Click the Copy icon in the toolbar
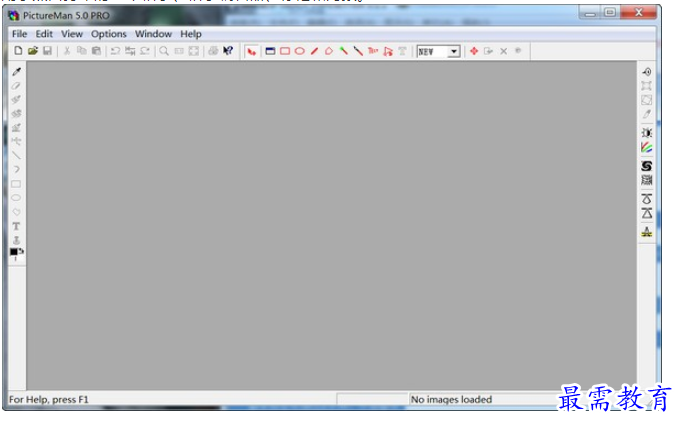This screenshot has height=430, width=680. (81, 51)
